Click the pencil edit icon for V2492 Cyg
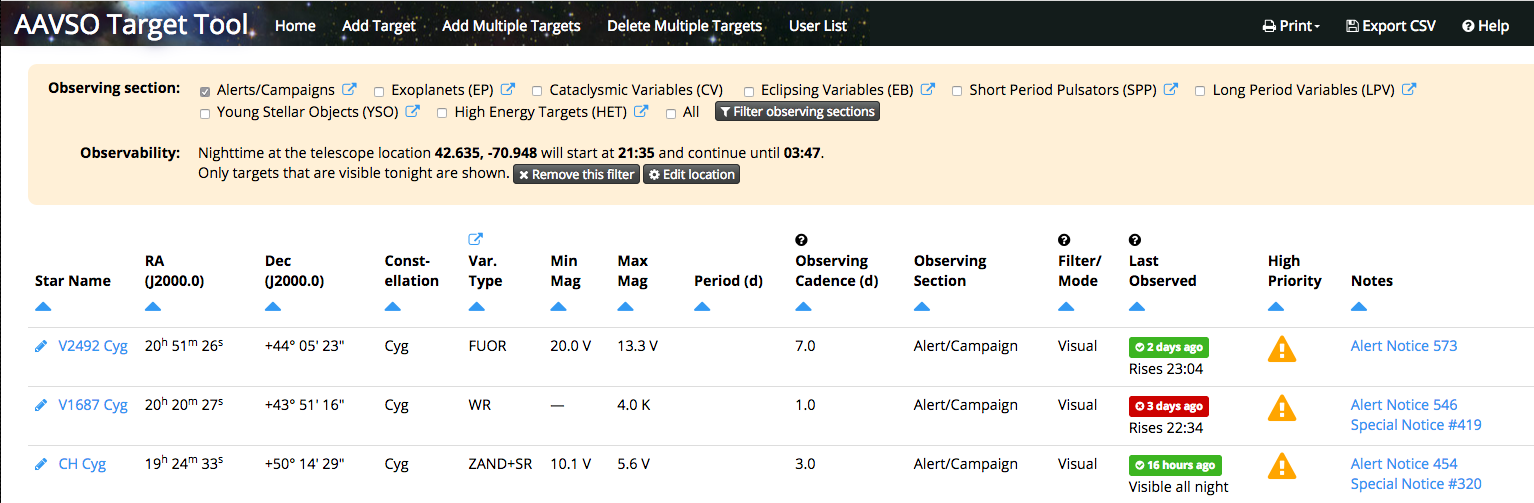Viewport: 1534px width, 503px height. point(41,347)
